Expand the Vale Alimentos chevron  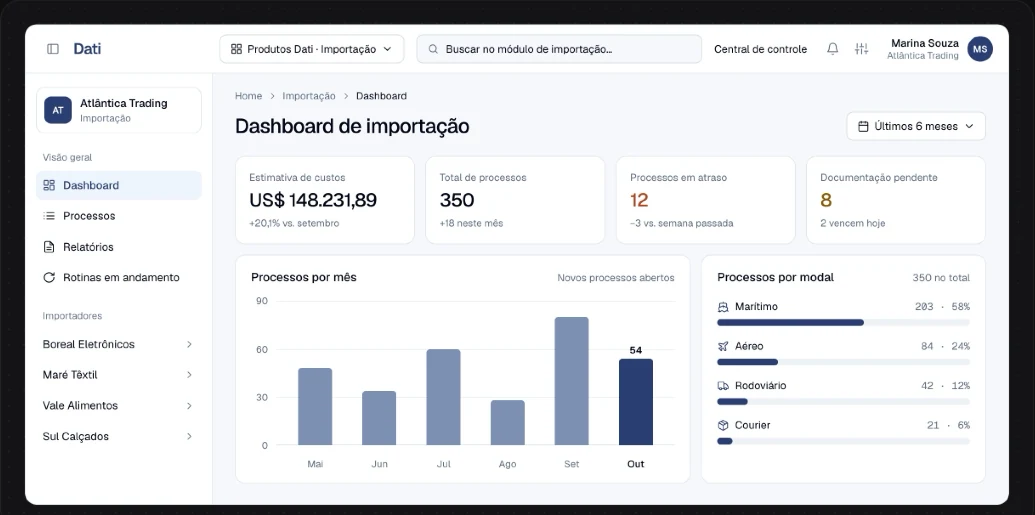(x=189, y=405)
